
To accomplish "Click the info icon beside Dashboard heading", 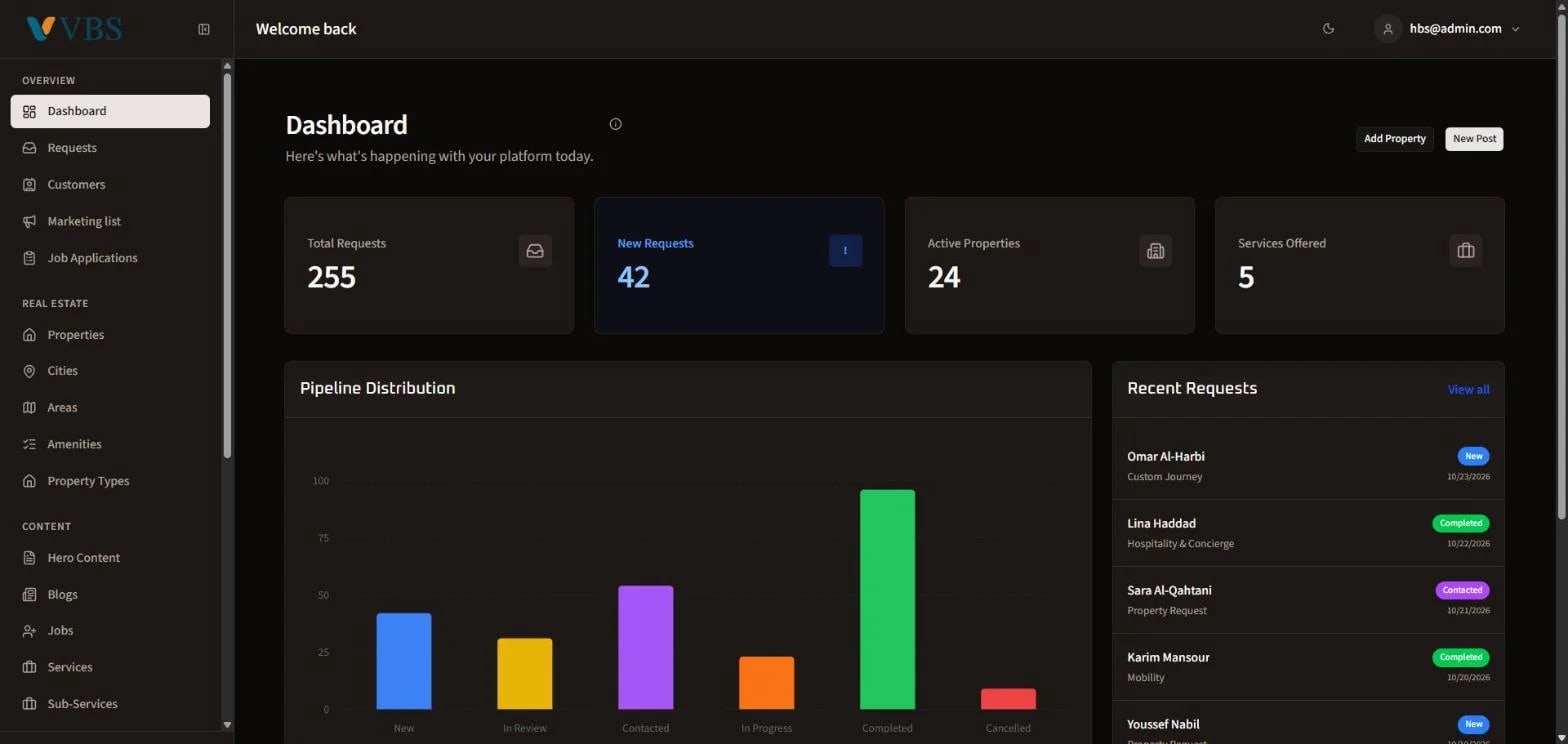I will [615, 124].
